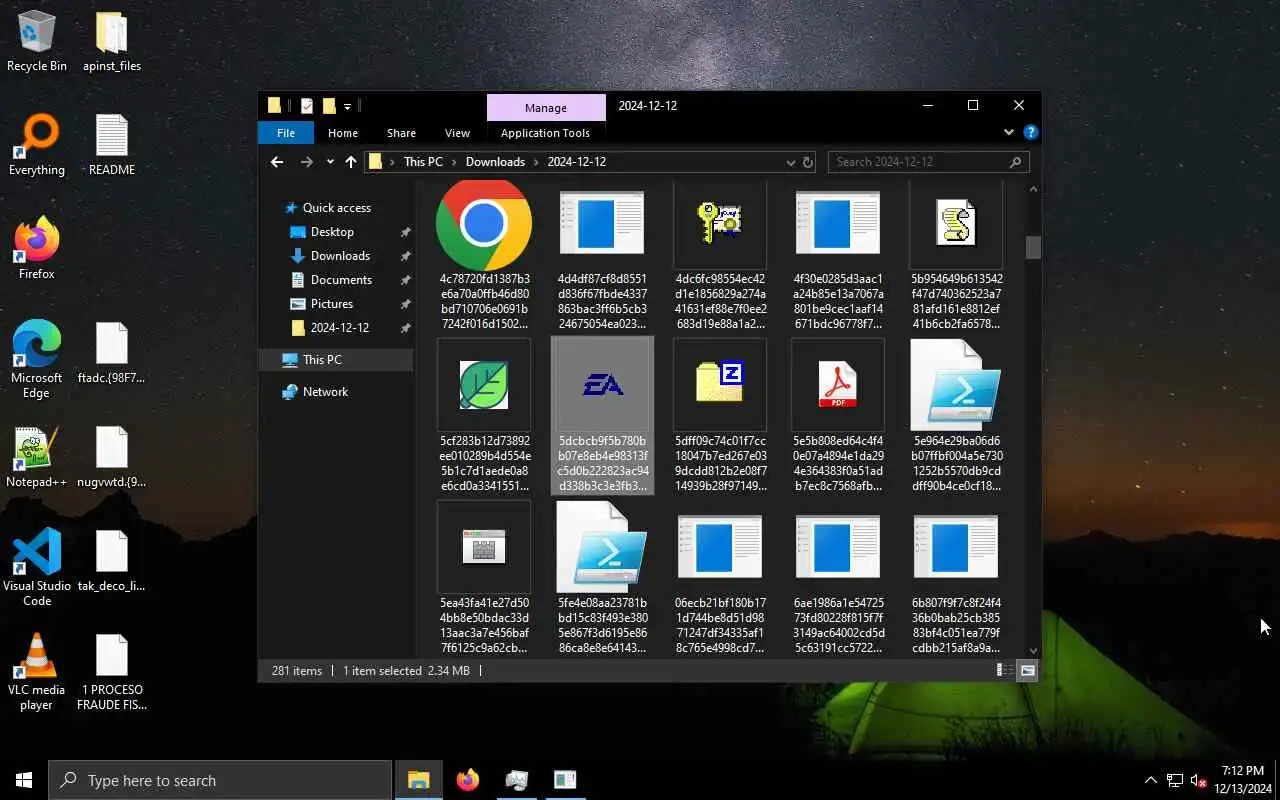
Task: Select Network in navigation pane
Action: [325, 392]
